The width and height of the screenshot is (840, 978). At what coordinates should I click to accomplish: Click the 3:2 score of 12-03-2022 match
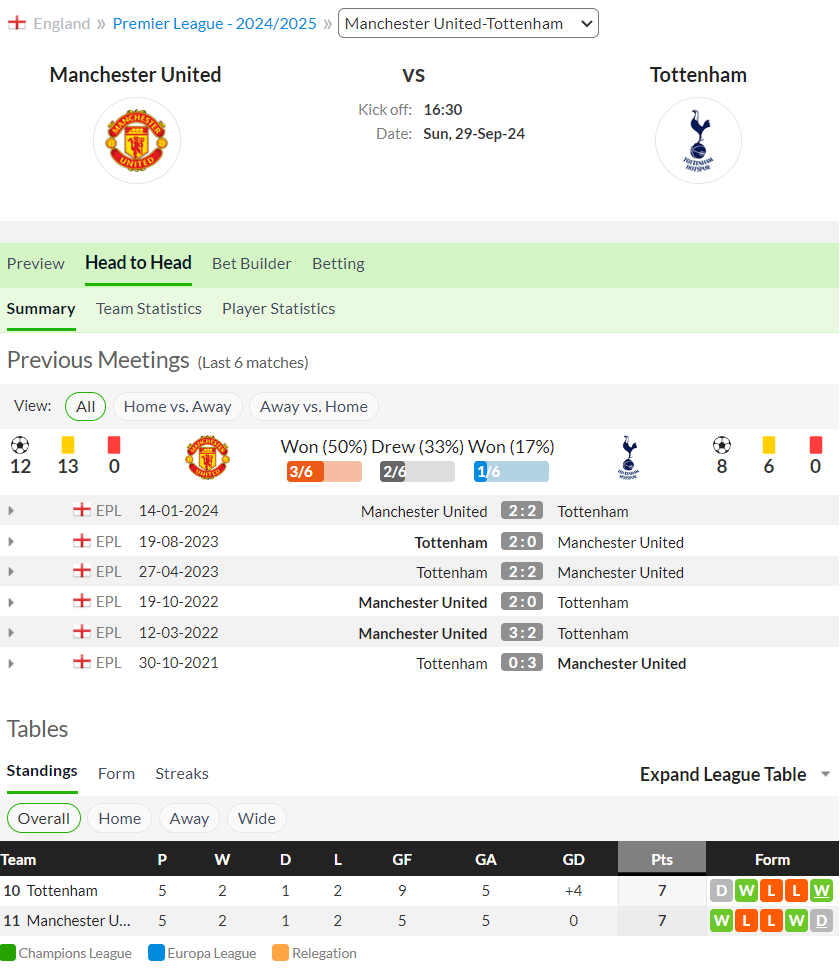tap(522, 632)
